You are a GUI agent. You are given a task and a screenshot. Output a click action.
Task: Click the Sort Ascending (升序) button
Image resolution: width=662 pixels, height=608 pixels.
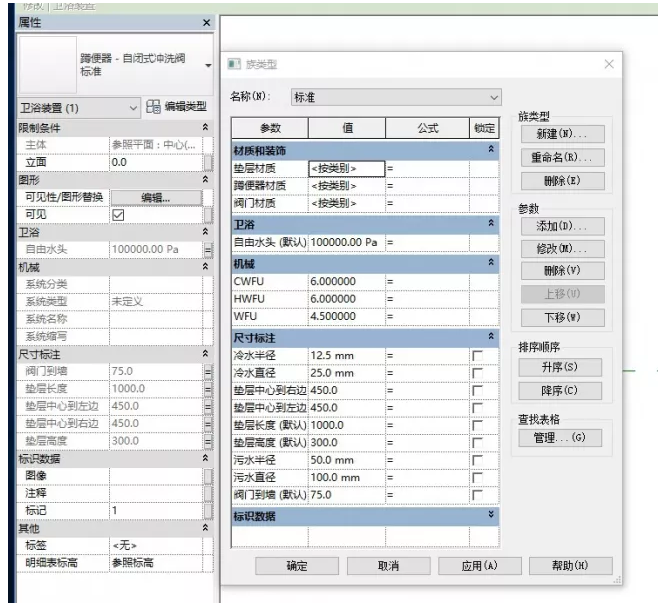click(560, 367)
